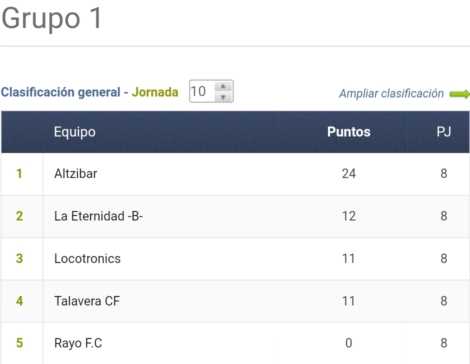
Task: Open the La Eternidad -B- team
Action: (98, 216)
